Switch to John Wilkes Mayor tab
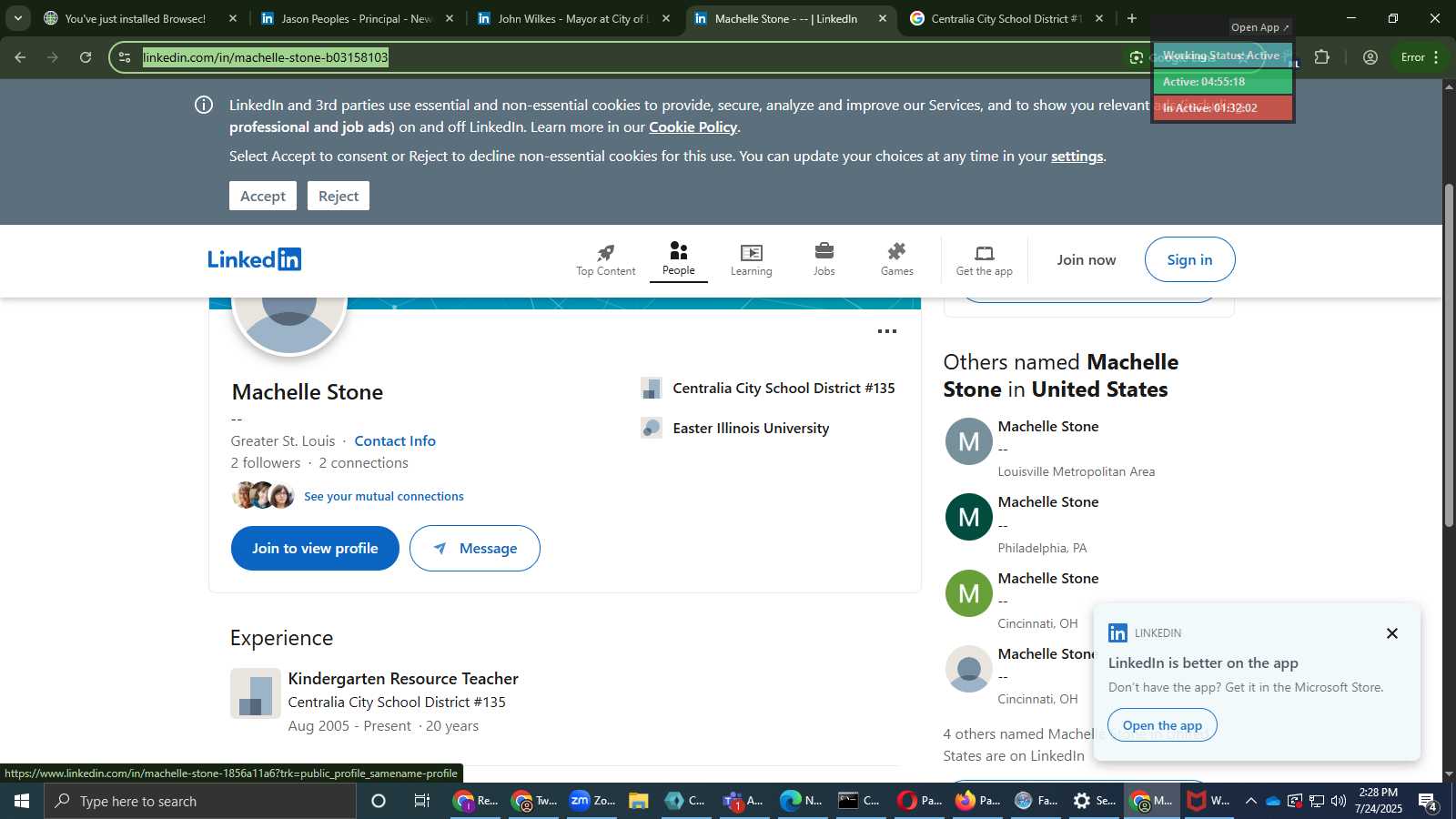Image resolution: width=1456 pixels, height=819 pixels. (573, 18)
